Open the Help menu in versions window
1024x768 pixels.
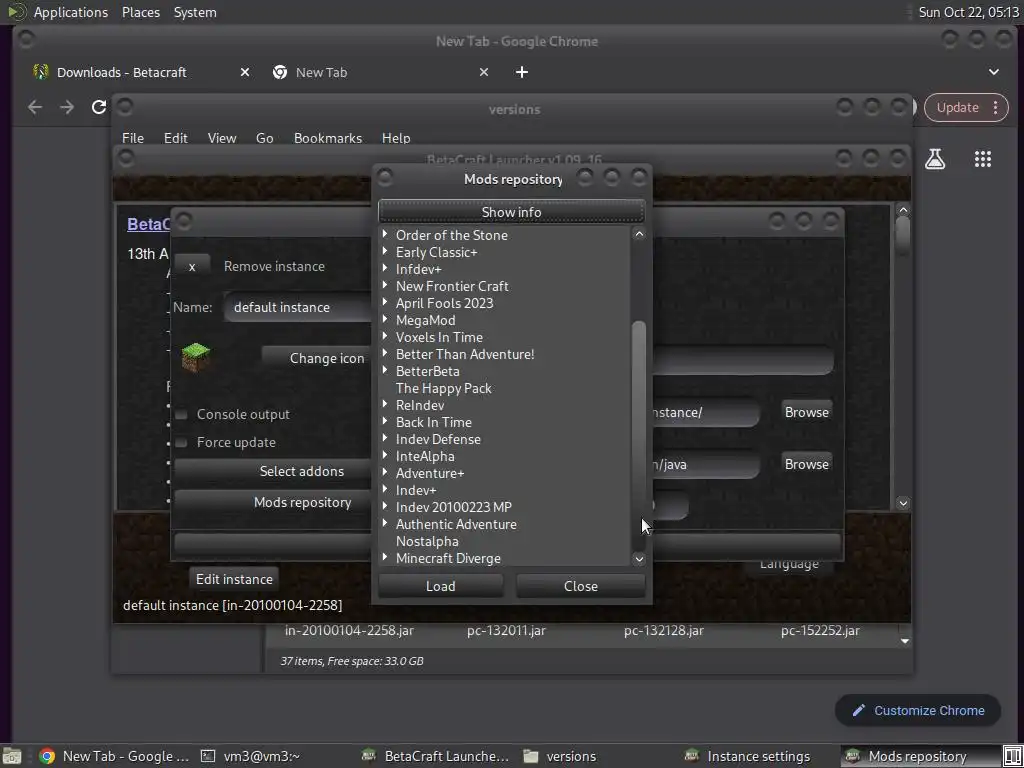[396, 138]
